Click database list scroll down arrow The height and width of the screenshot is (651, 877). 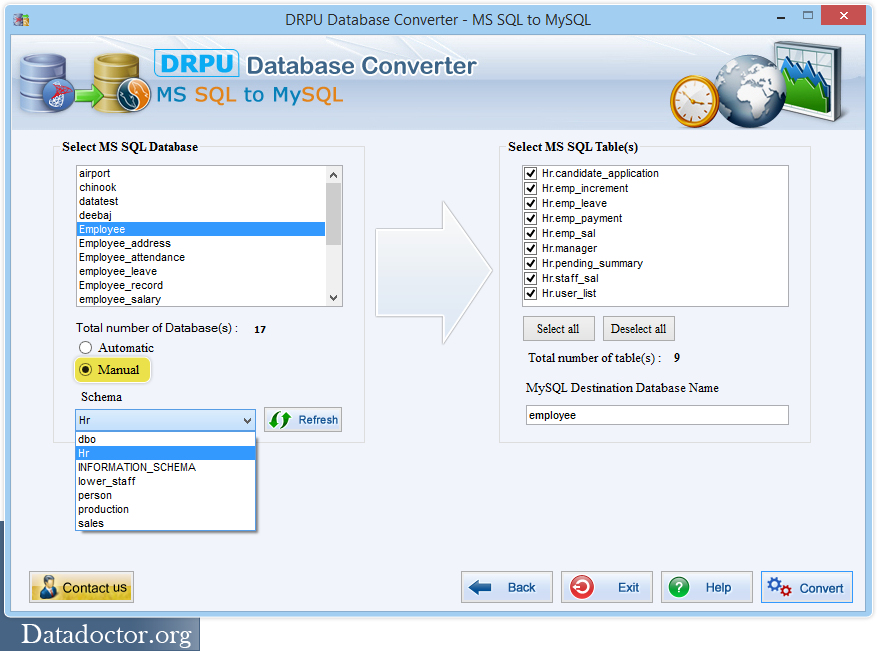coord(333,298)
